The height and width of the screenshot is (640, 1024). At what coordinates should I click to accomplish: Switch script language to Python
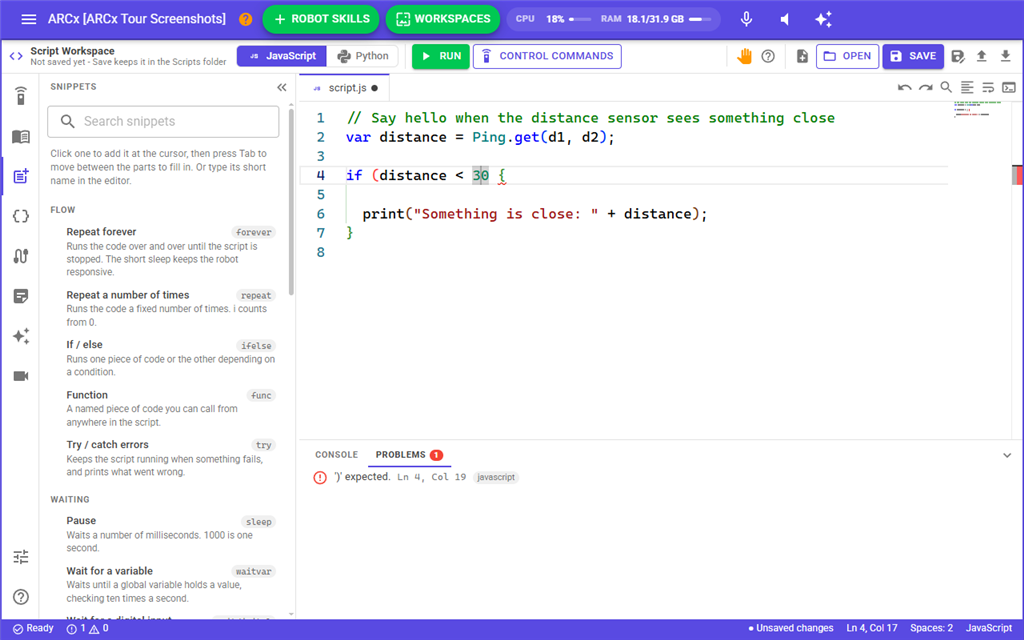[x=362, y=56]
